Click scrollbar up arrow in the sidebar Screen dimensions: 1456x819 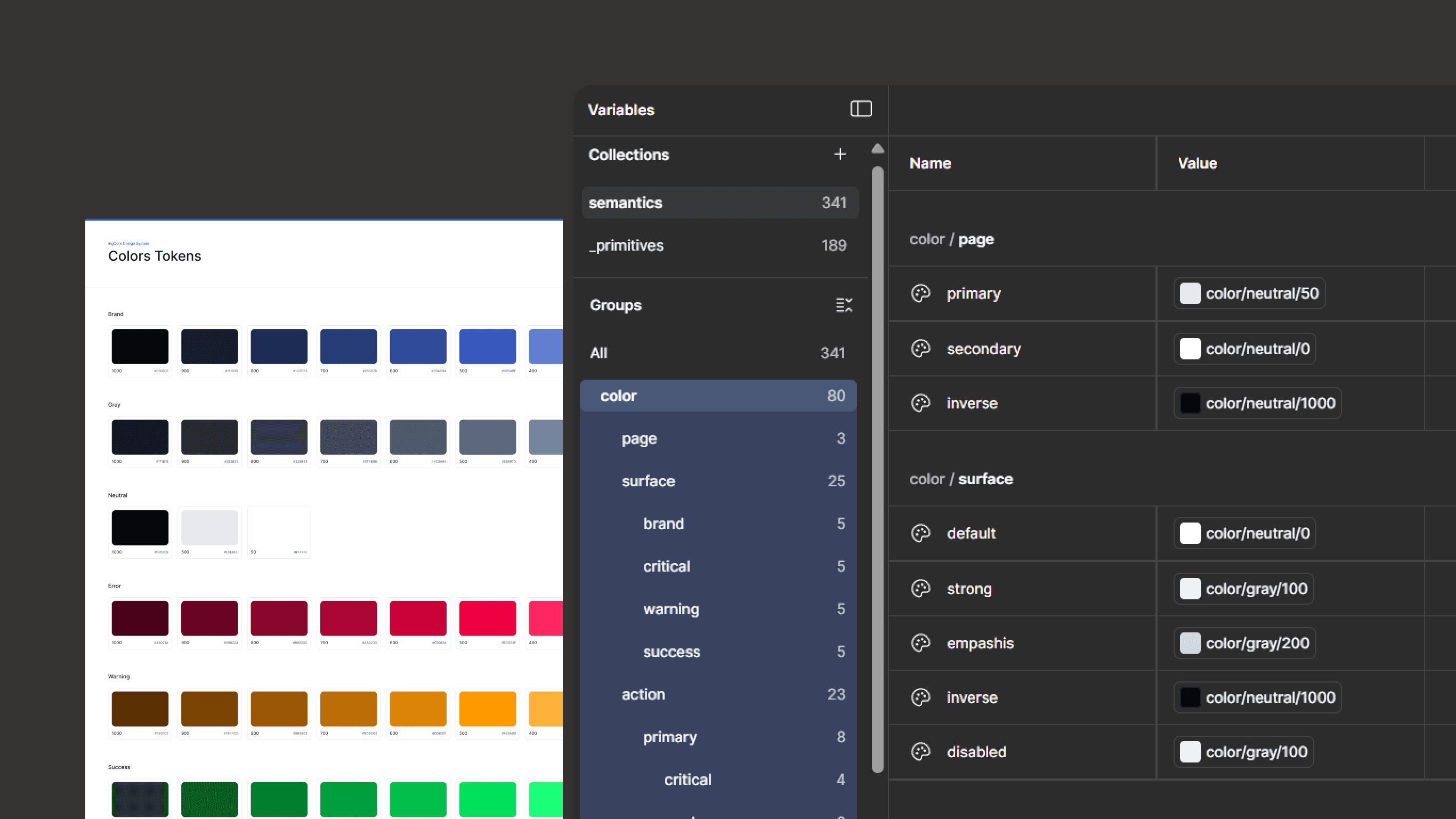pos(877,149)
